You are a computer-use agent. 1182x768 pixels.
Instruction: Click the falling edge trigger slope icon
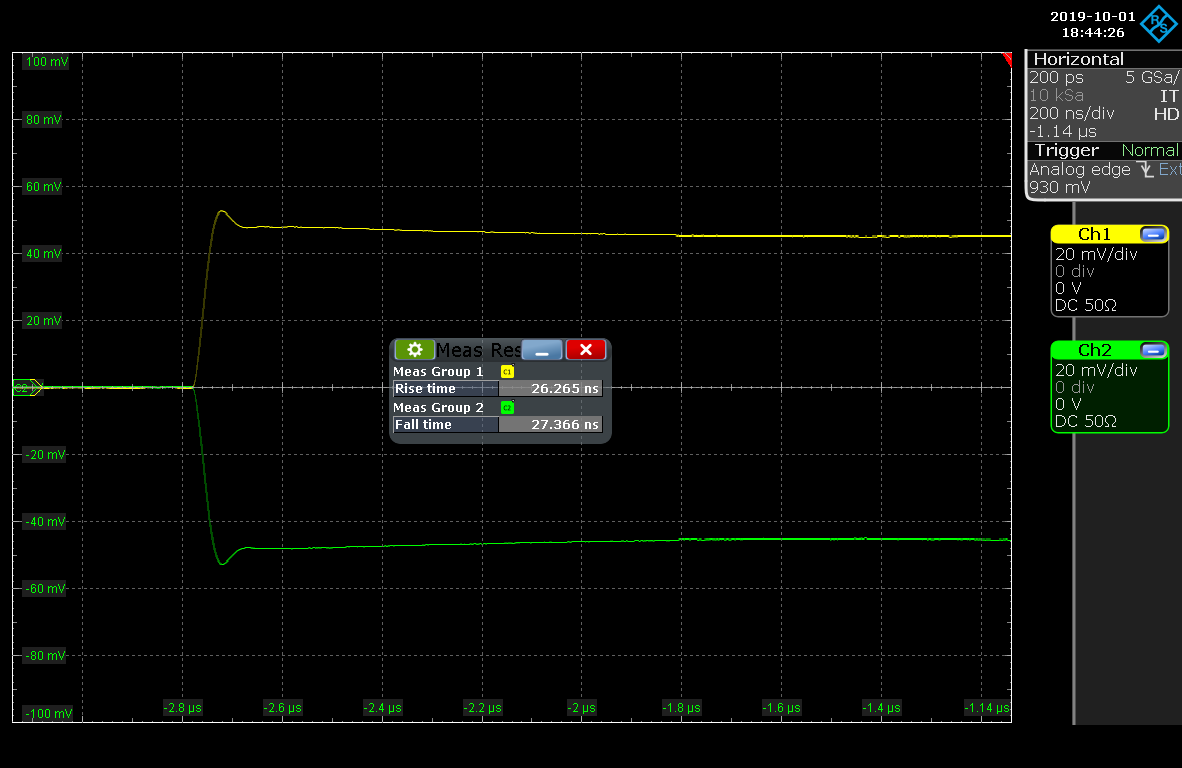[x=1146, y=170]
